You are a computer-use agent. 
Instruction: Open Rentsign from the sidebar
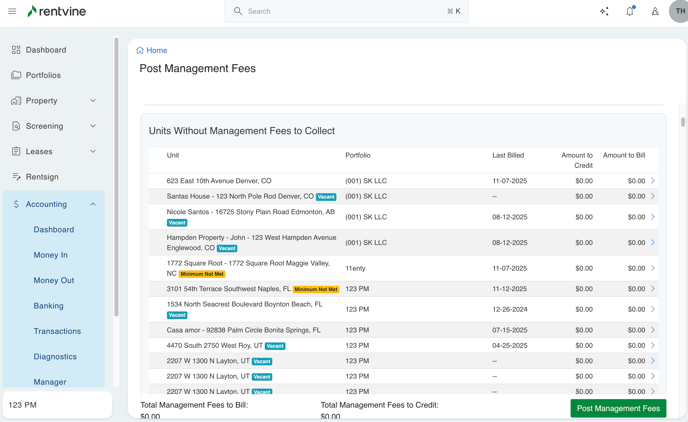(x=42, y=177)
